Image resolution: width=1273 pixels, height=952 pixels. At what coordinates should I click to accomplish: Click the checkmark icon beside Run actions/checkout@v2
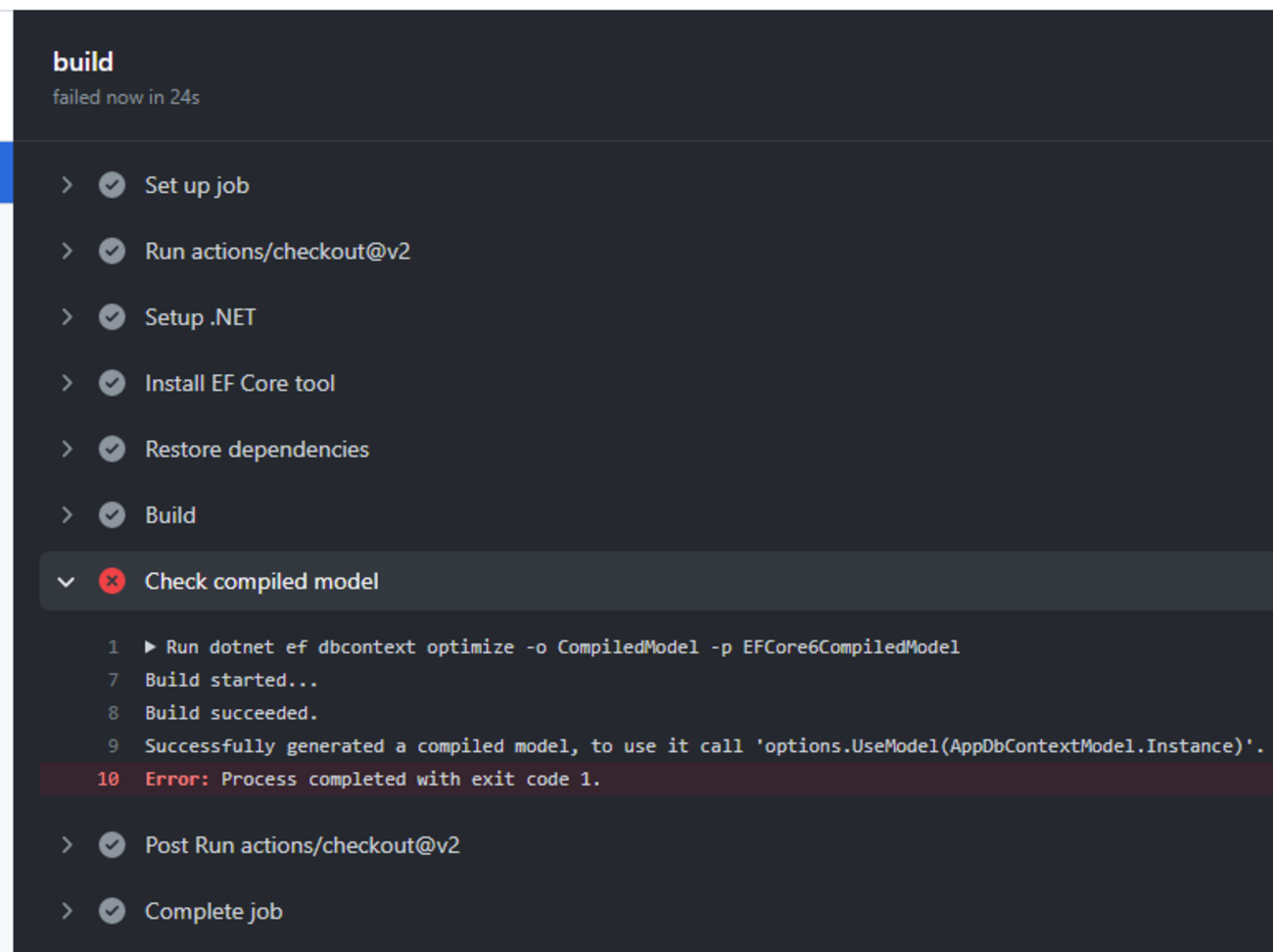click(112, 252)
